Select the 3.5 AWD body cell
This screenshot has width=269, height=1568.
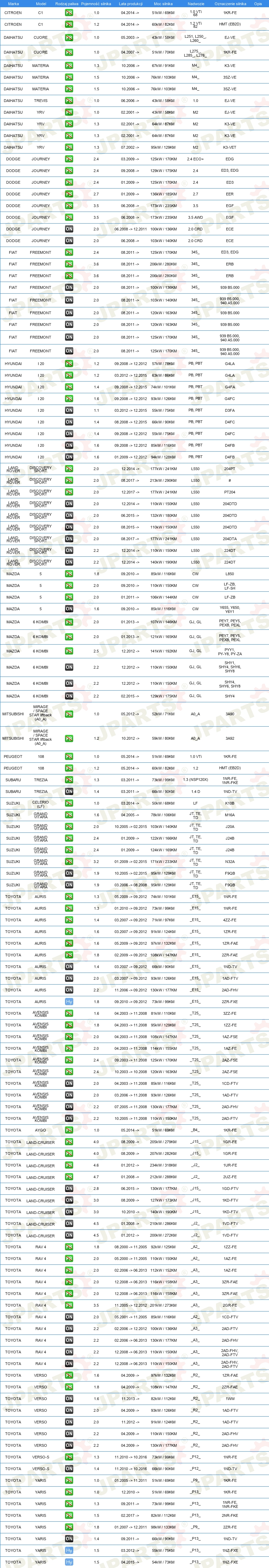pyautogui.click(x=196, y=217)
